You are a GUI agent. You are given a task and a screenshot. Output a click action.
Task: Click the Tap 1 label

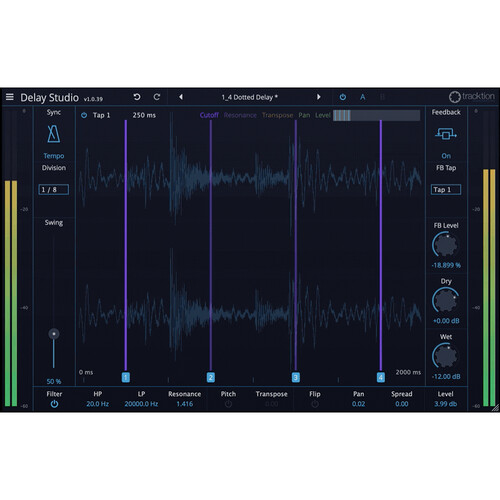[x=101, y=115]
